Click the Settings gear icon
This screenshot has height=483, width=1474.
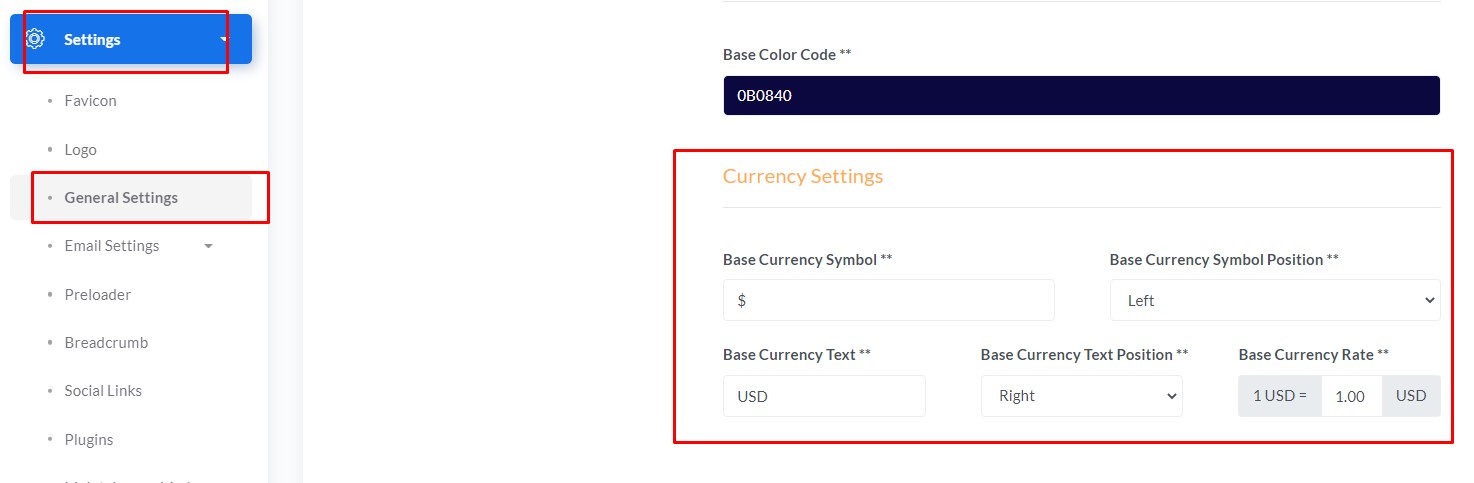(35, 39)
